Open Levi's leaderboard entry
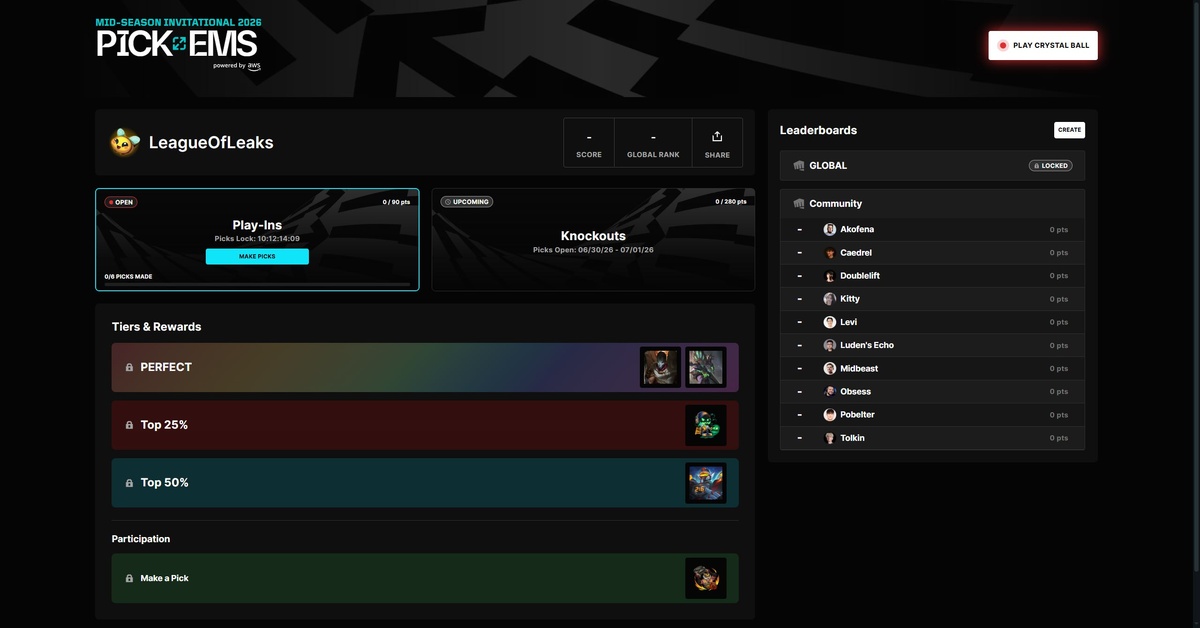This screenshot has width=1200, height=628. 932,322
